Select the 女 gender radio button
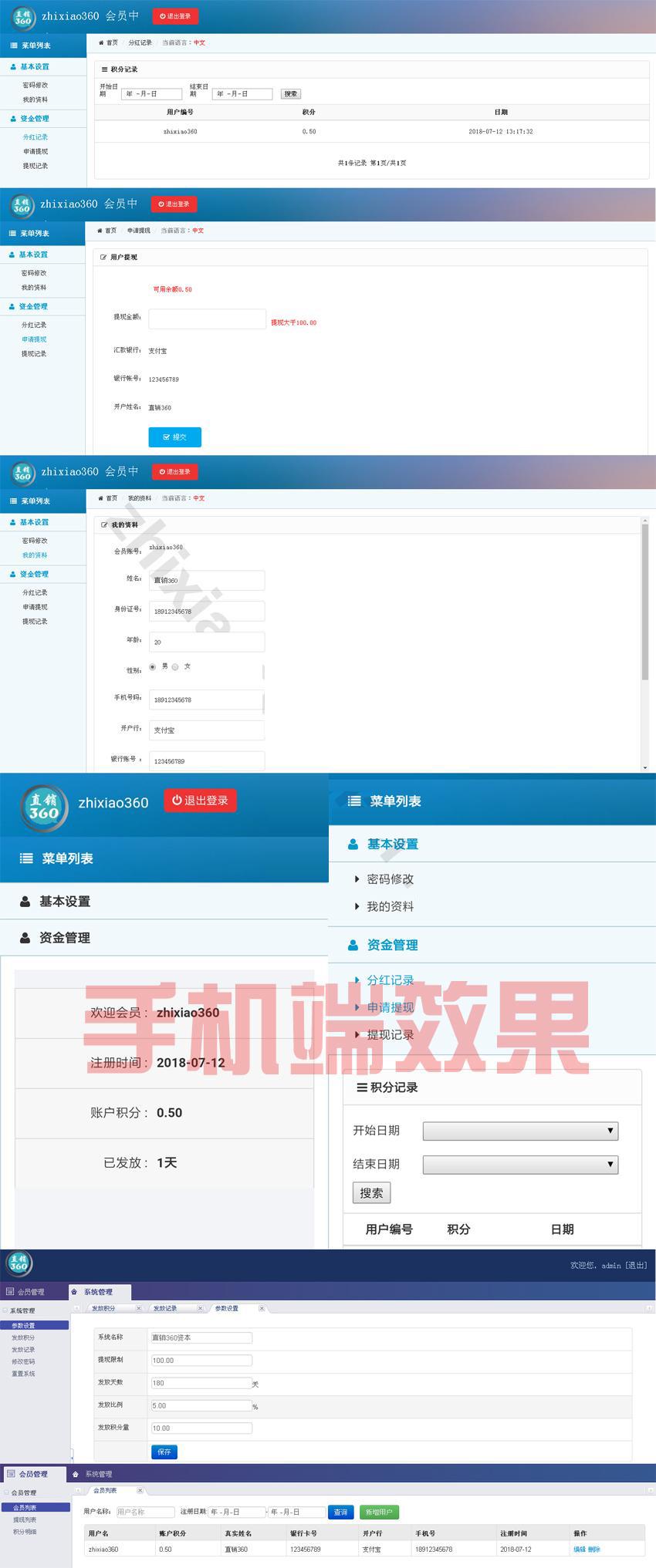Image resolution: width=656 pixels, height=1568 pixels. click(175, 666)
